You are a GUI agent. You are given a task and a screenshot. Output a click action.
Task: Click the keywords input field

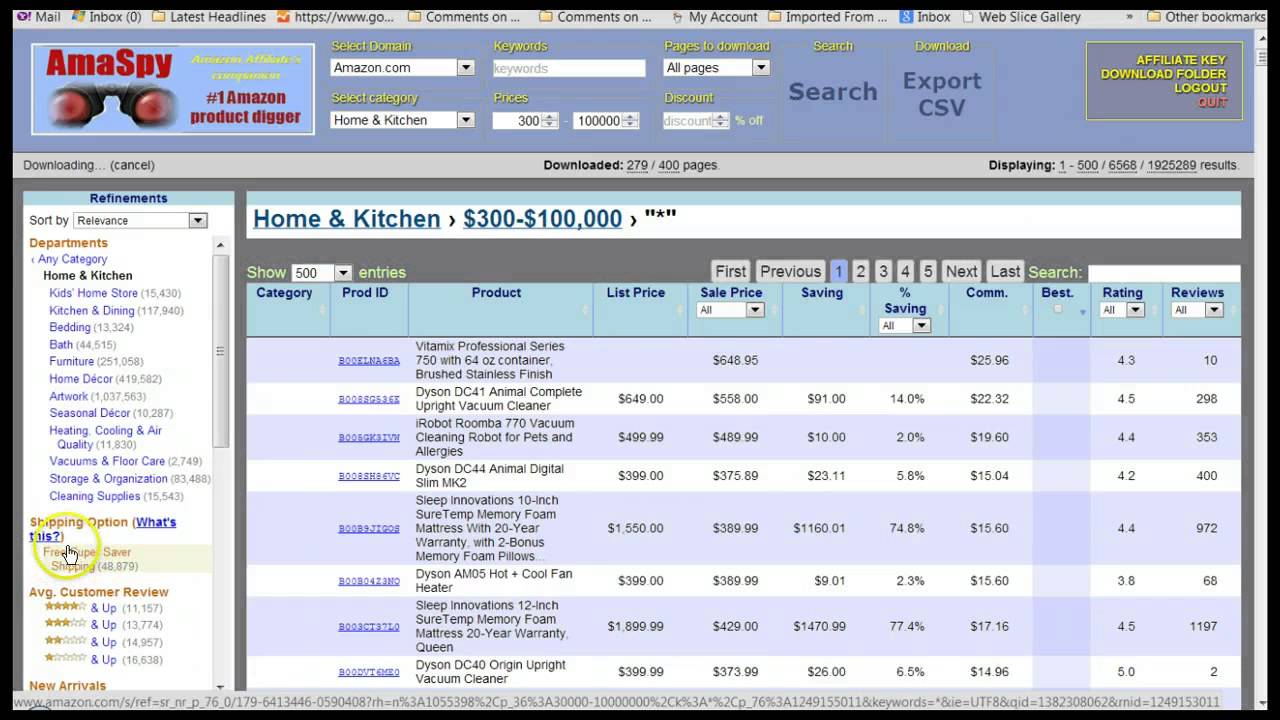click(x=569, y=68)
